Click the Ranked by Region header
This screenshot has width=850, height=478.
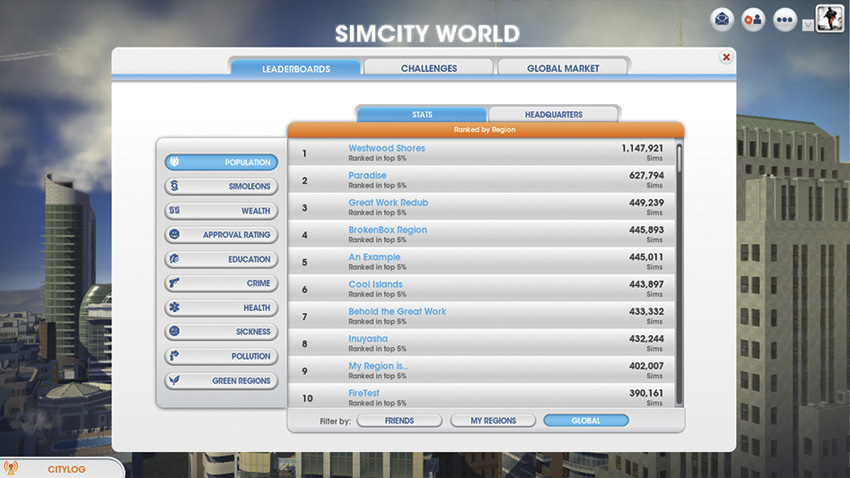(x=485, y=130)
